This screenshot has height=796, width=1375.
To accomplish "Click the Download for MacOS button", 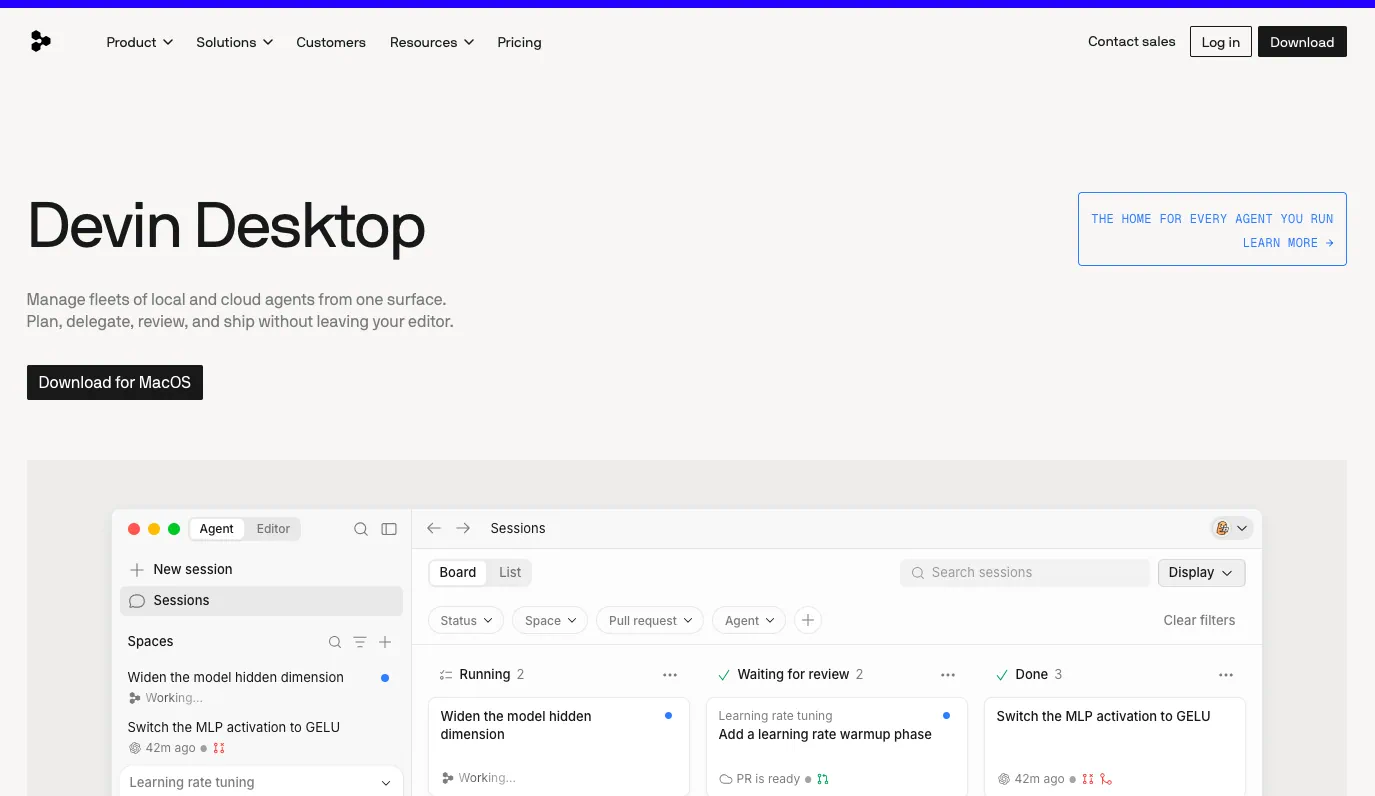I will point(115,383).
